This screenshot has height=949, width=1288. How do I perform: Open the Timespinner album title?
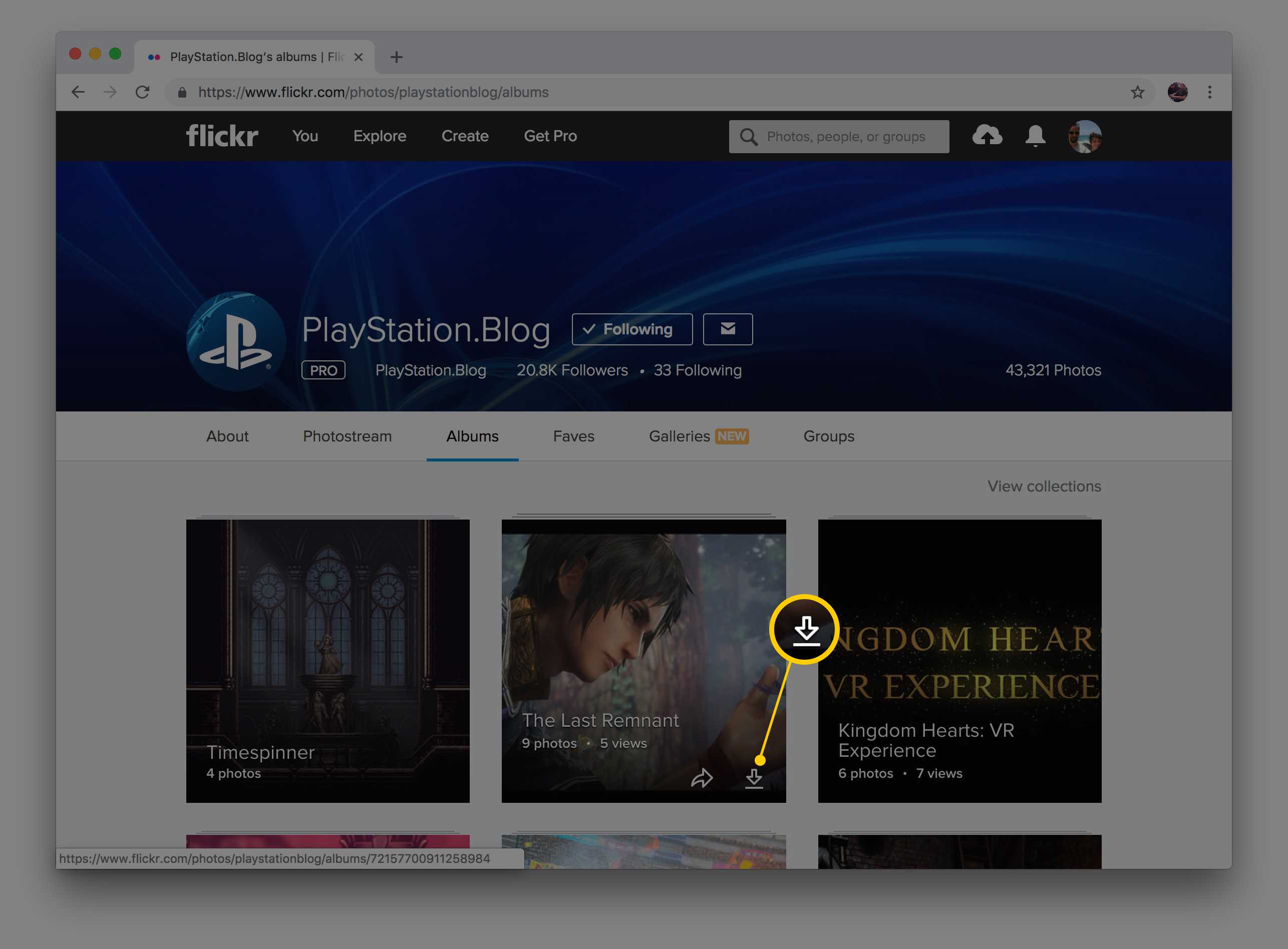[x=260, y=752]
